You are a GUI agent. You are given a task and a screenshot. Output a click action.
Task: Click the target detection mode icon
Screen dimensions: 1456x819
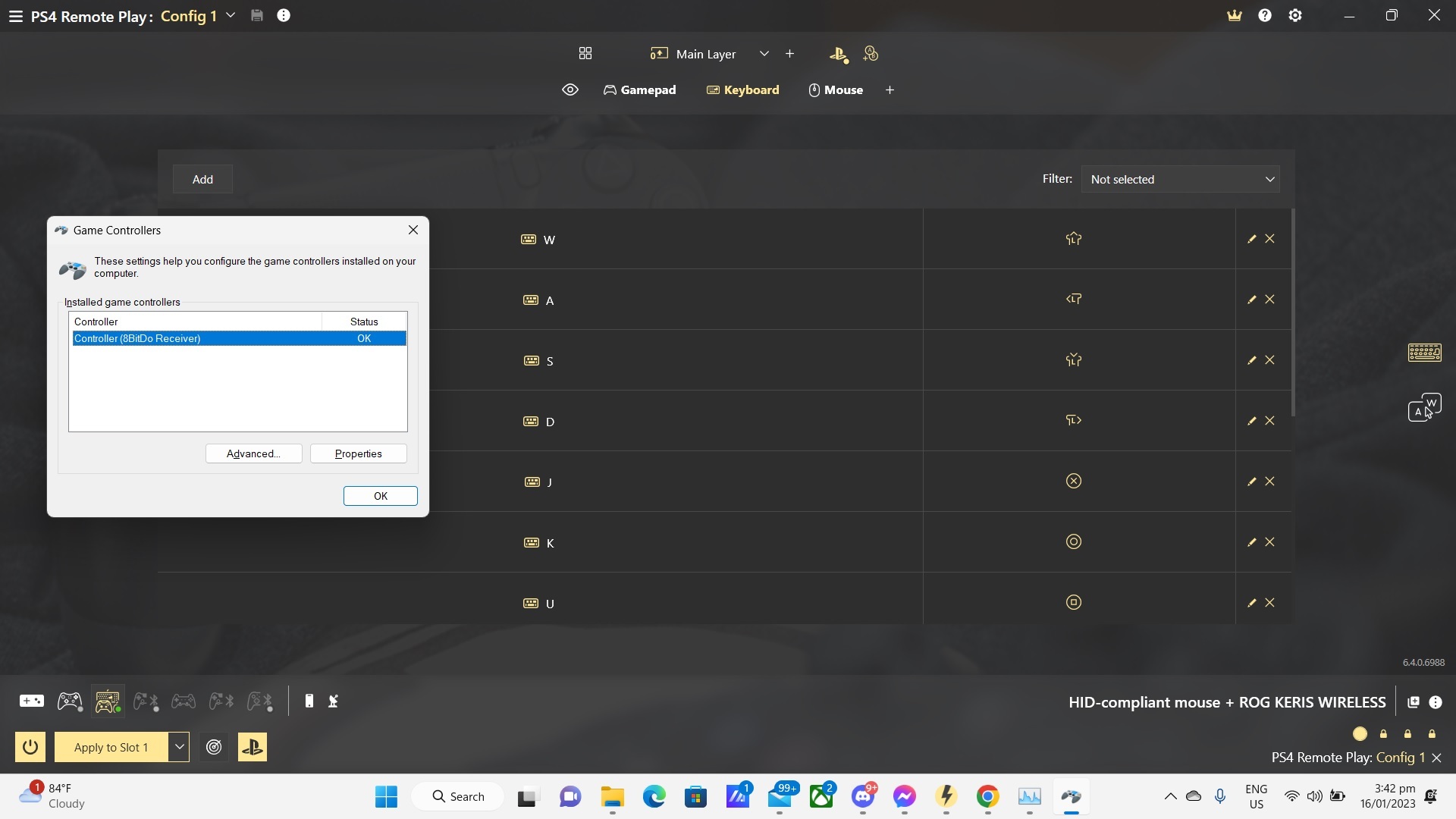(x=214, y=747)
